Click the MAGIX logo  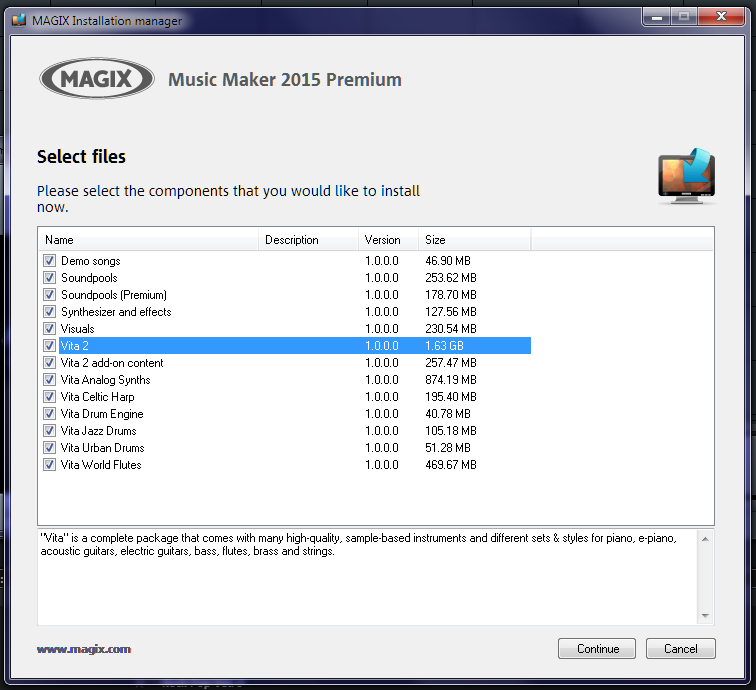click(97, 79)
